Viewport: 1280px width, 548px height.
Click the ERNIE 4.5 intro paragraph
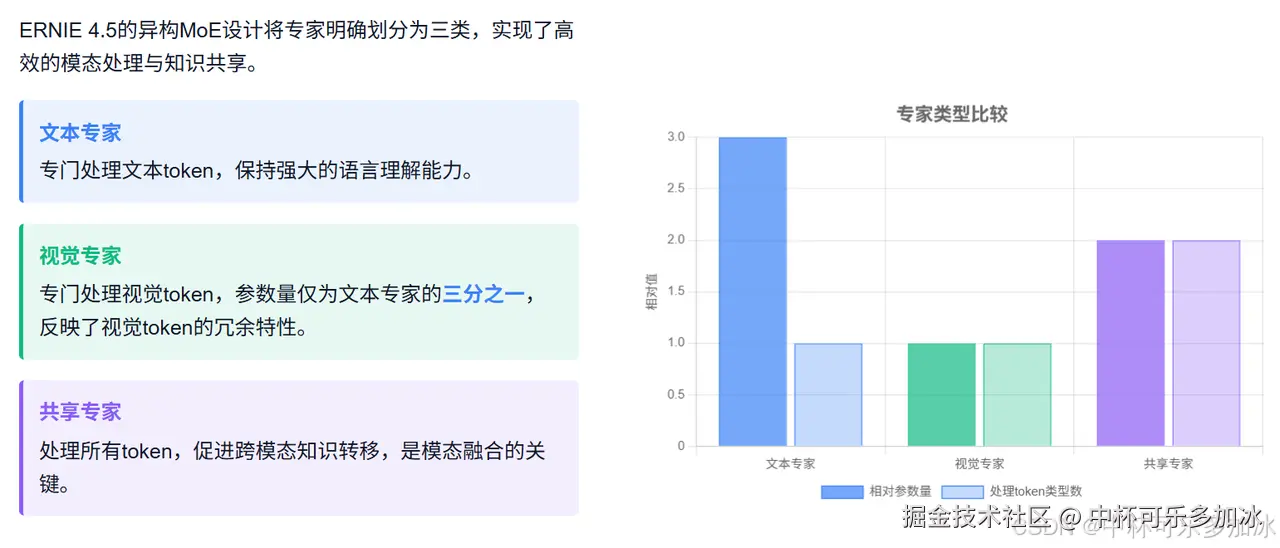pyautogui.click(x=297, y=47)
